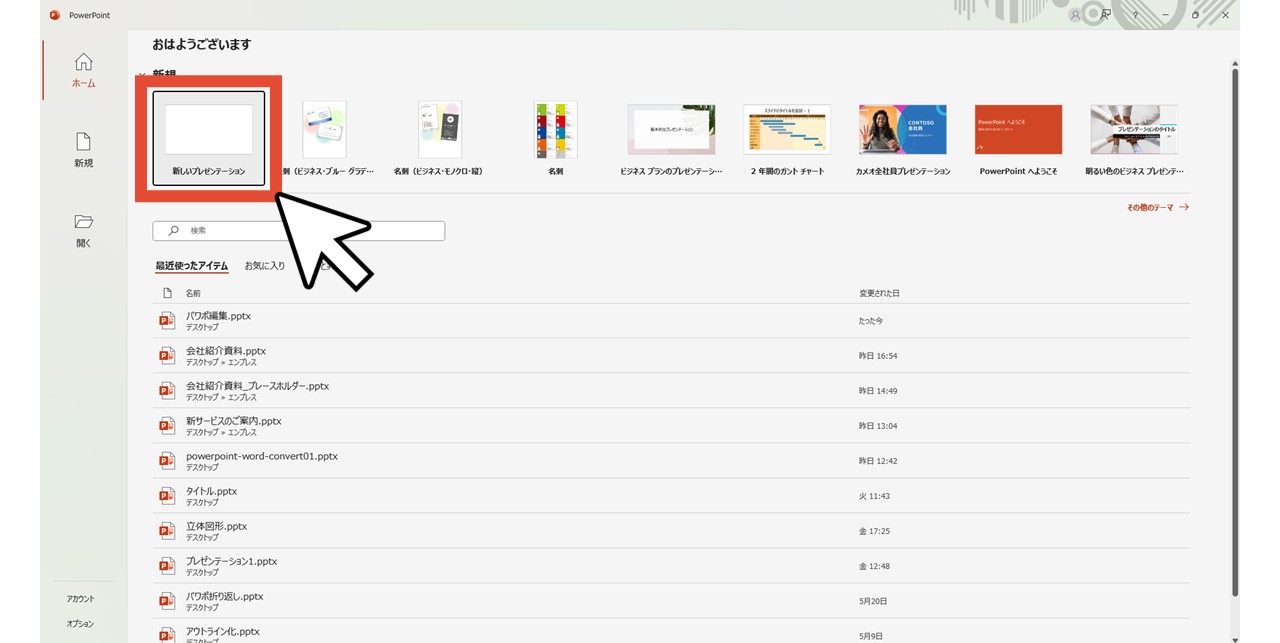The width and height of the screenshot is (1280, 643).
Task: Open 会社紹介資料_プレースホルダー.pptx by its name
Action: [x=257, y=386]
